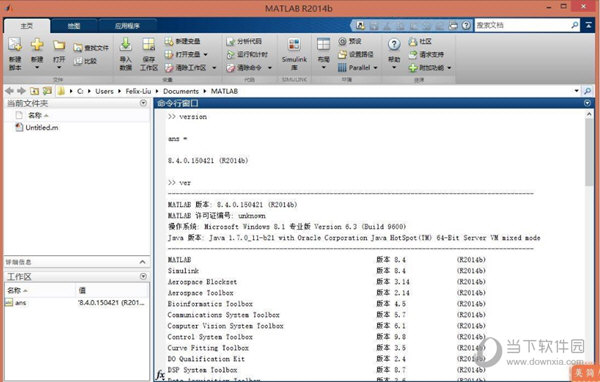
Task: Expand the arrow next to 附加功能
Action: pos(449,68)
